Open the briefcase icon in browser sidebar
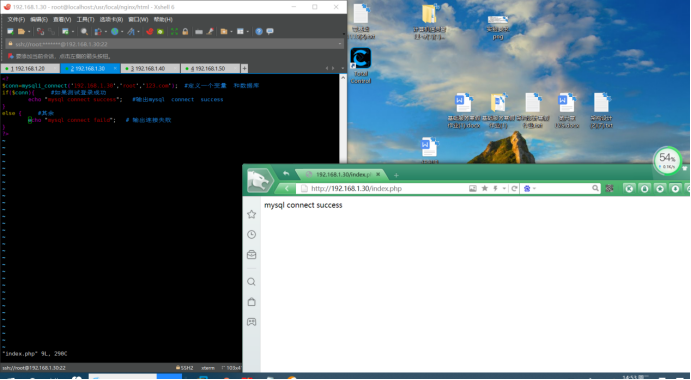This screenshot has width=691, height=380. tap(252, 254)
